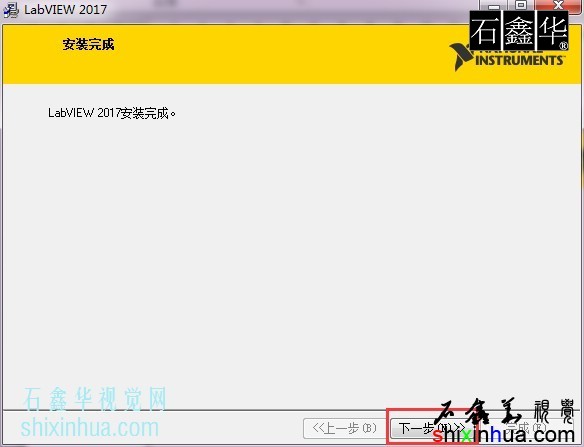Screen dimensions: 584x447
Task: Maximize the LabVIEW 2017 installer window
Action: (x=521, y=5)
